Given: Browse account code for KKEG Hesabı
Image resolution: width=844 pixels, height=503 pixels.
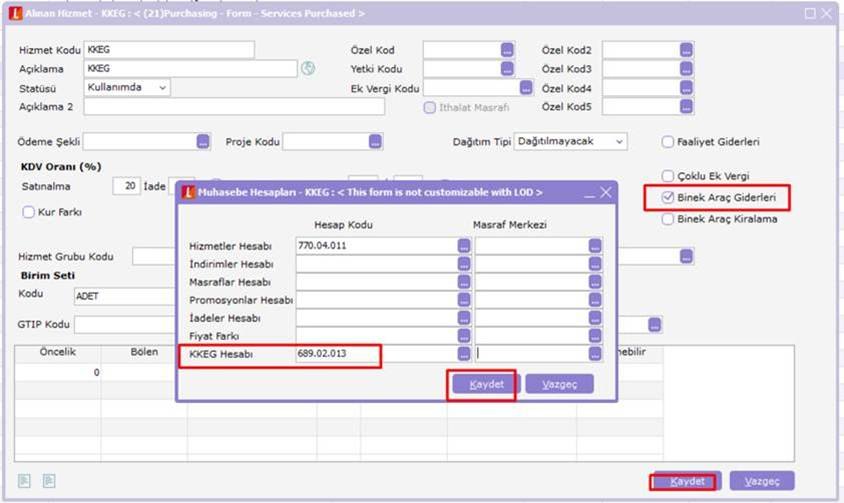Looking at the screenshot, I should point(464,354).
